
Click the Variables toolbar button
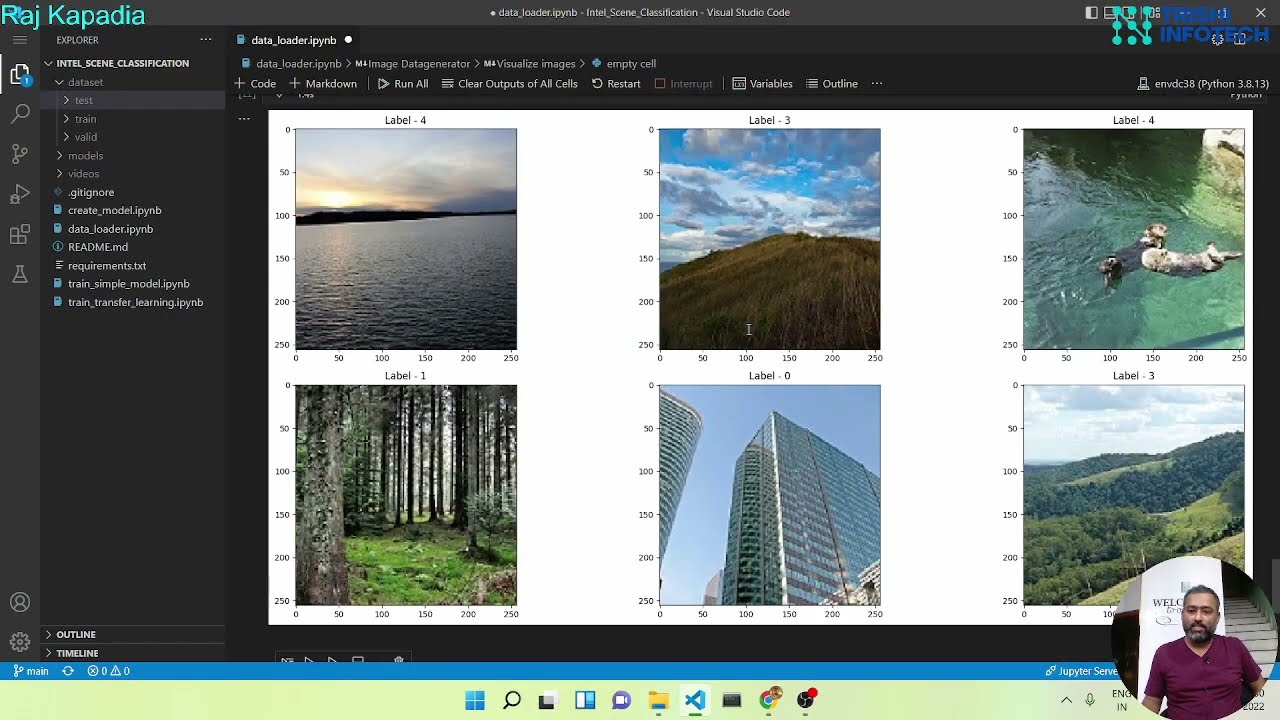762,84
